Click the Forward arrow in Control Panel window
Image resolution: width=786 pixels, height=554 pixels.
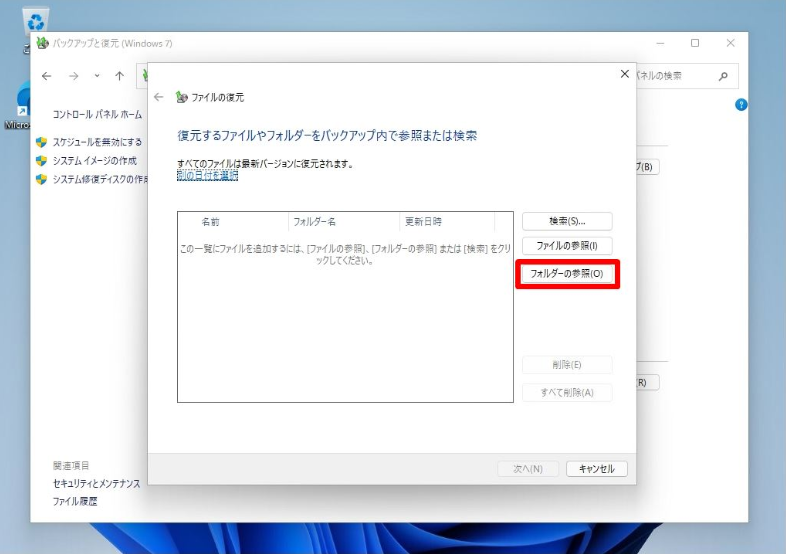click(74, 76)
